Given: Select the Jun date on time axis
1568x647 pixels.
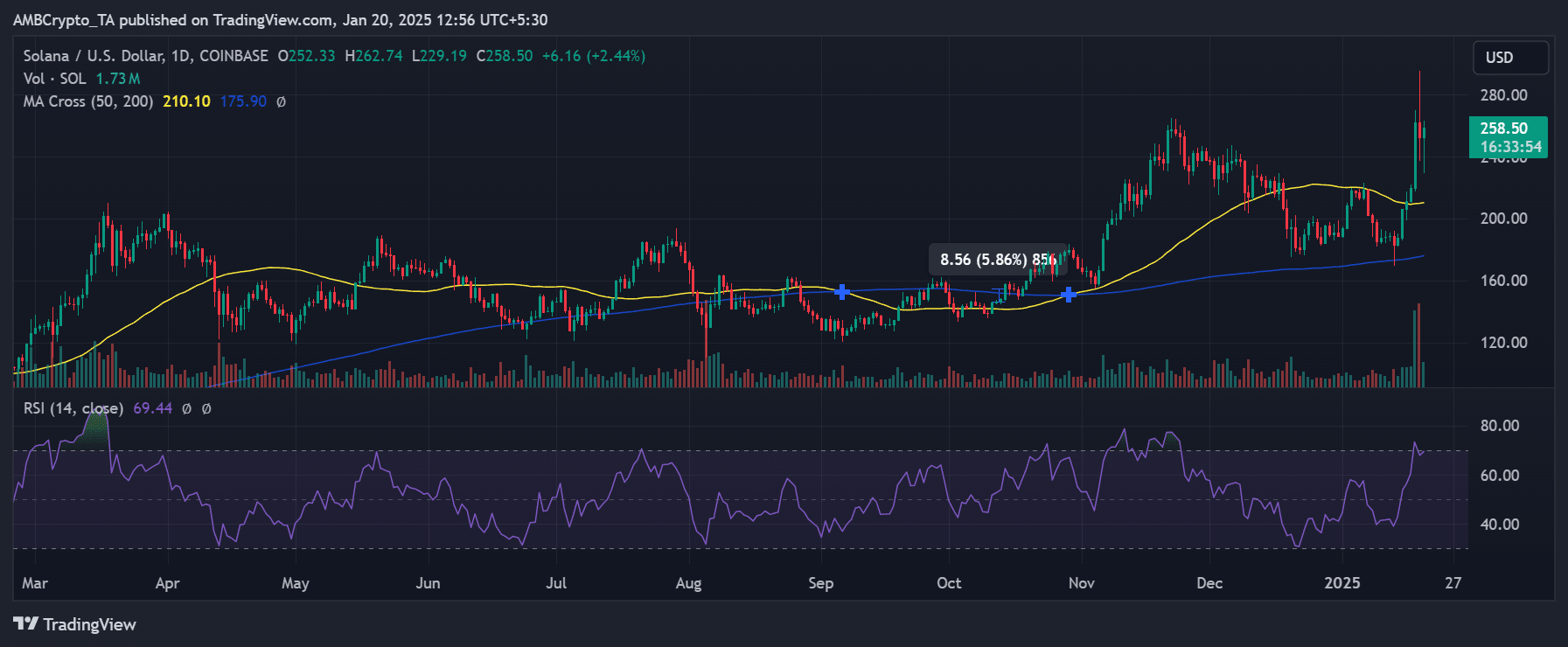Looking at the screenshot, I should [x=428, y=583].
